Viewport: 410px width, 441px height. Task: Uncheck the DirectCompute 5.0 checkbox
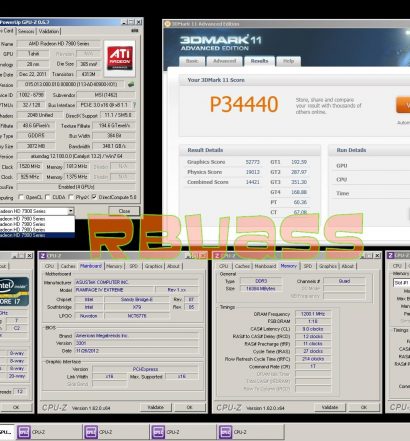[94, 197]
